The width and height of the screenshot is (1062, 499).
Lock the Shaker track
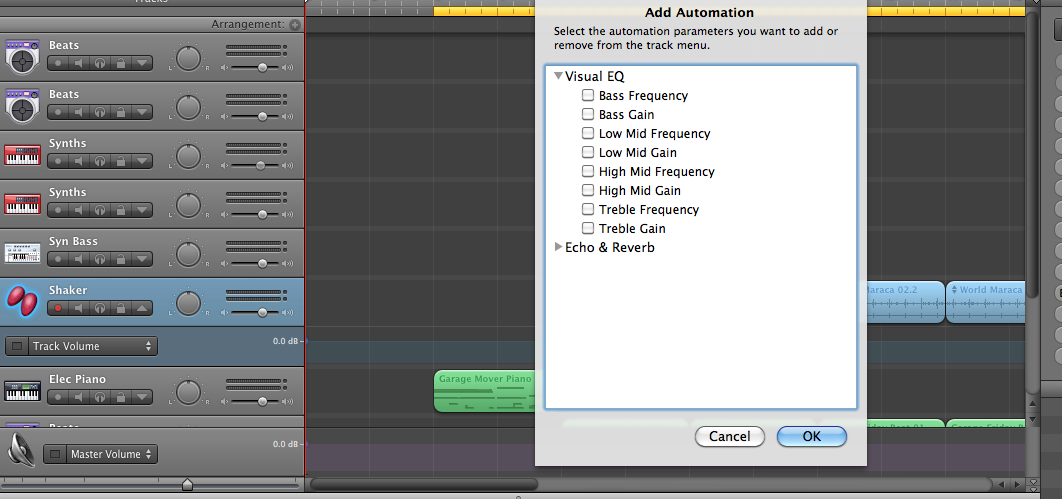[x=121, y=308]
